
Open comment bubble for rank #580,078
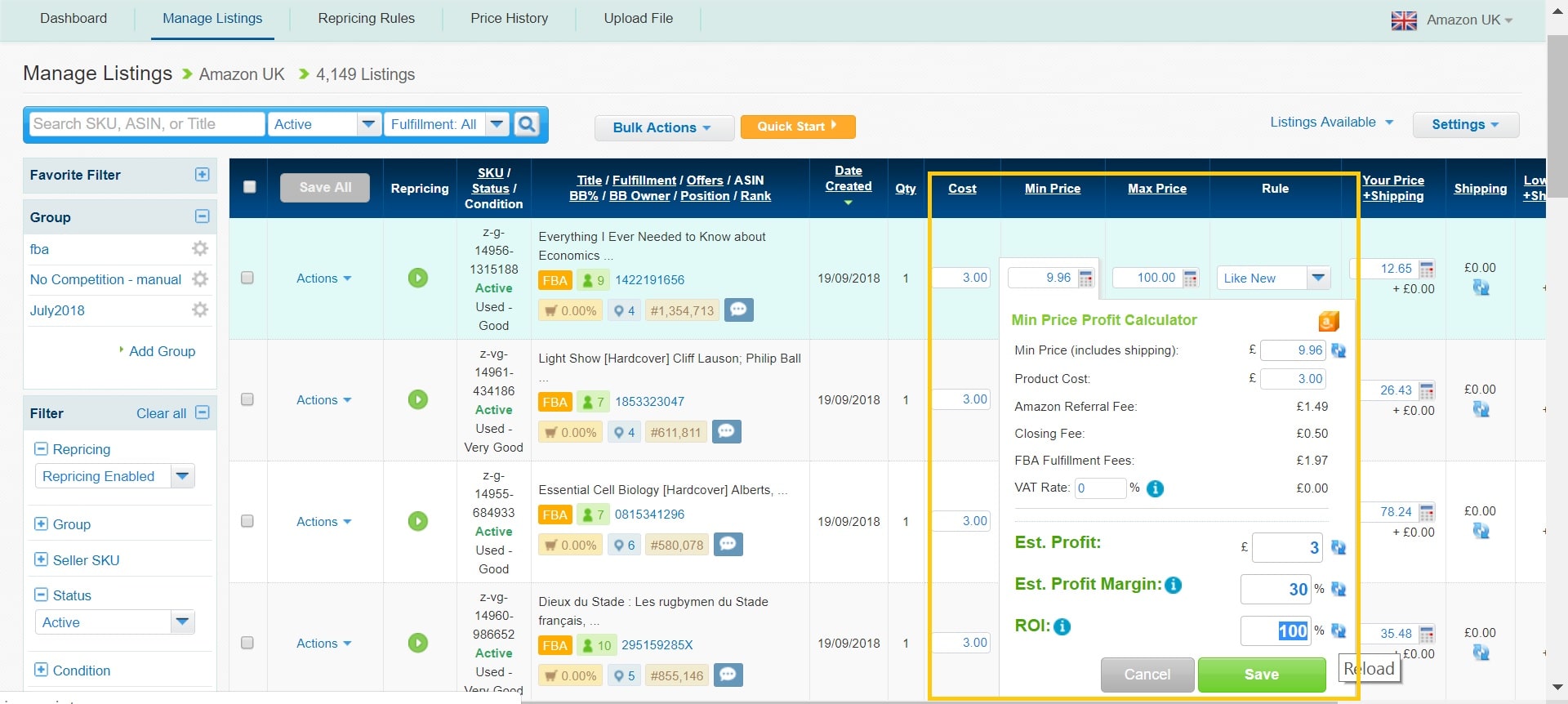point(728,544)
